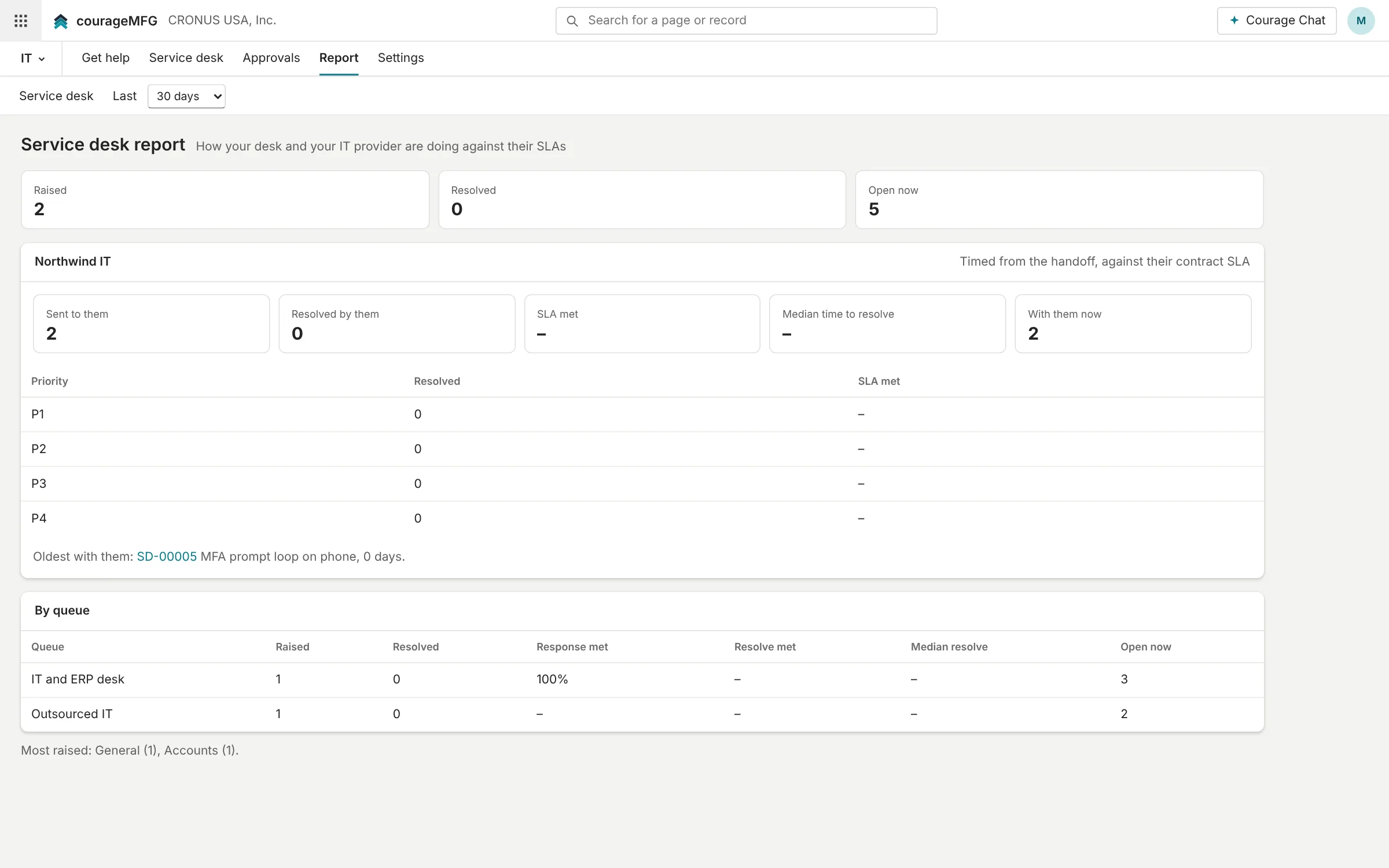Click the Priority column header
Screen dimensions: 1389x868
(x=50, y=381)
